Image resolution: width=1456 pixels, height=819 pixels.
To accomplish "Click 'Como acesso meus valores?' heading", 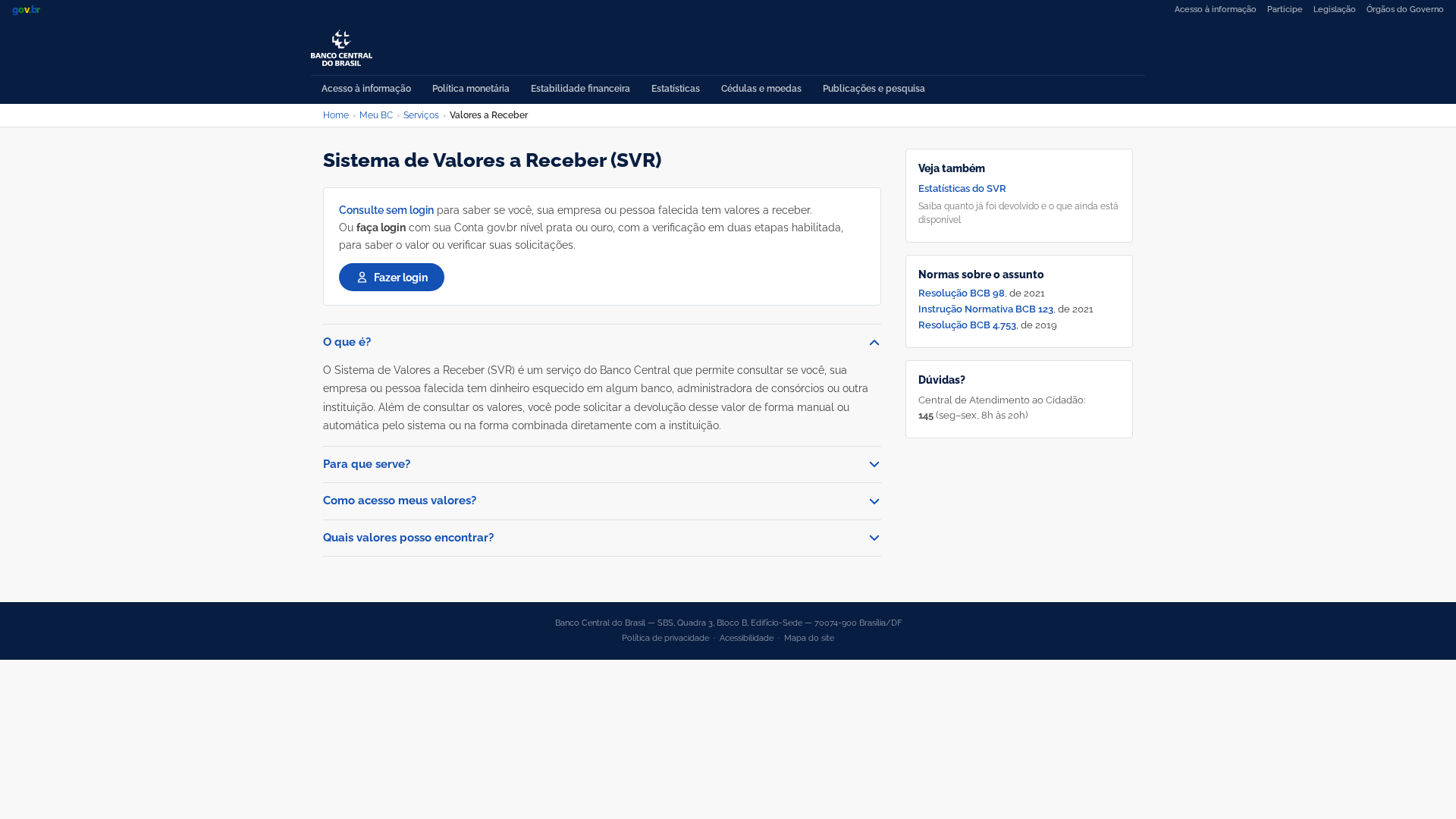I will [400, 500].
